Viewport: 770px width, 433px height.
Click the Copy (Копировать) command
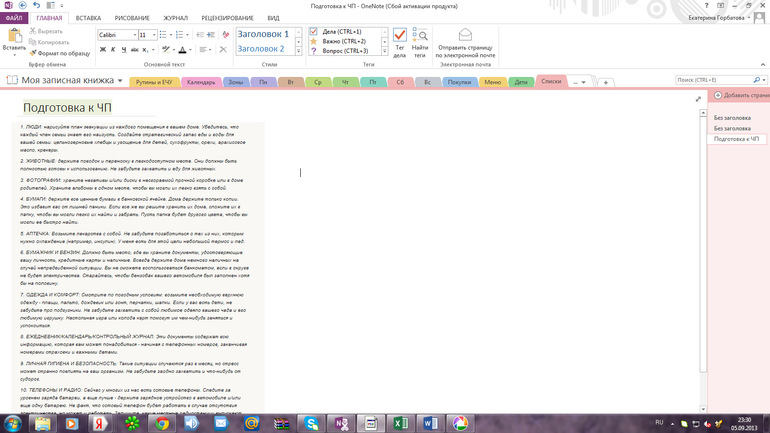tap(49, 42)
